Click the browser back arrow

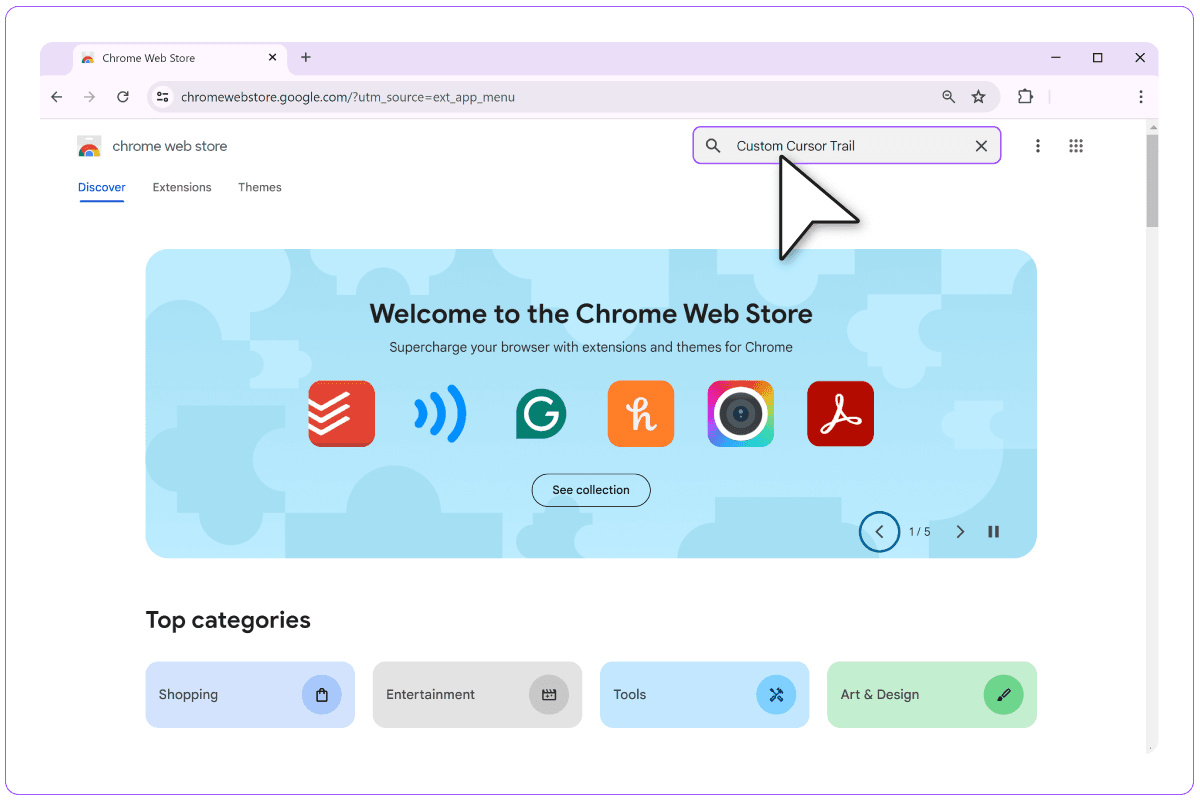57,97
